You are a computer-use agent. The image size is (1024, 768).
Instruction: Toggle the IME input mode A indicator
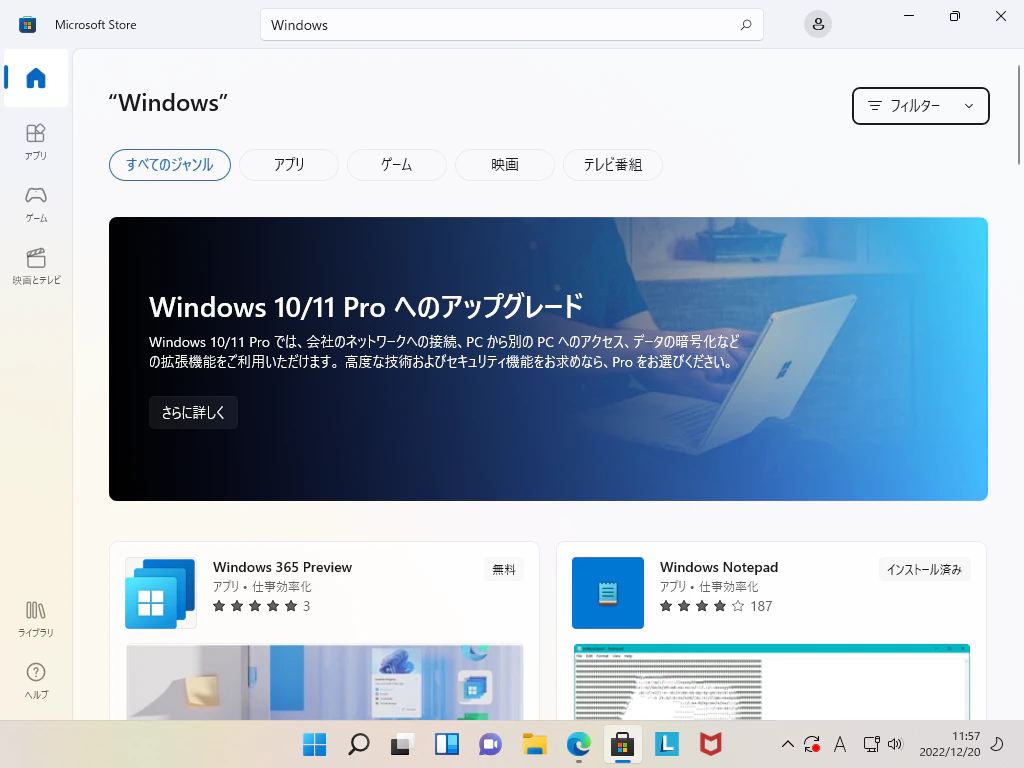840,744
